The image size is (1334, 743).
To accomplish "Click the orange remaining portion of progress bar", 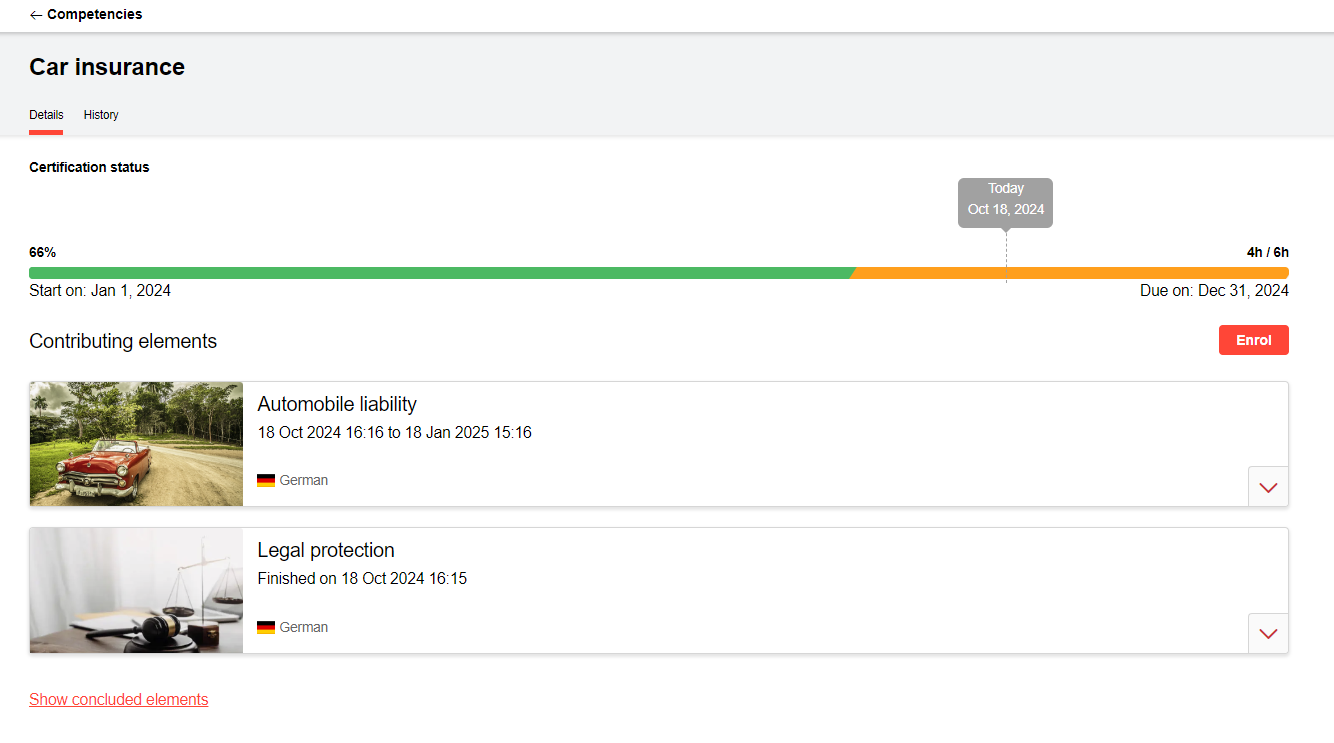I will tap(1070, 273).
